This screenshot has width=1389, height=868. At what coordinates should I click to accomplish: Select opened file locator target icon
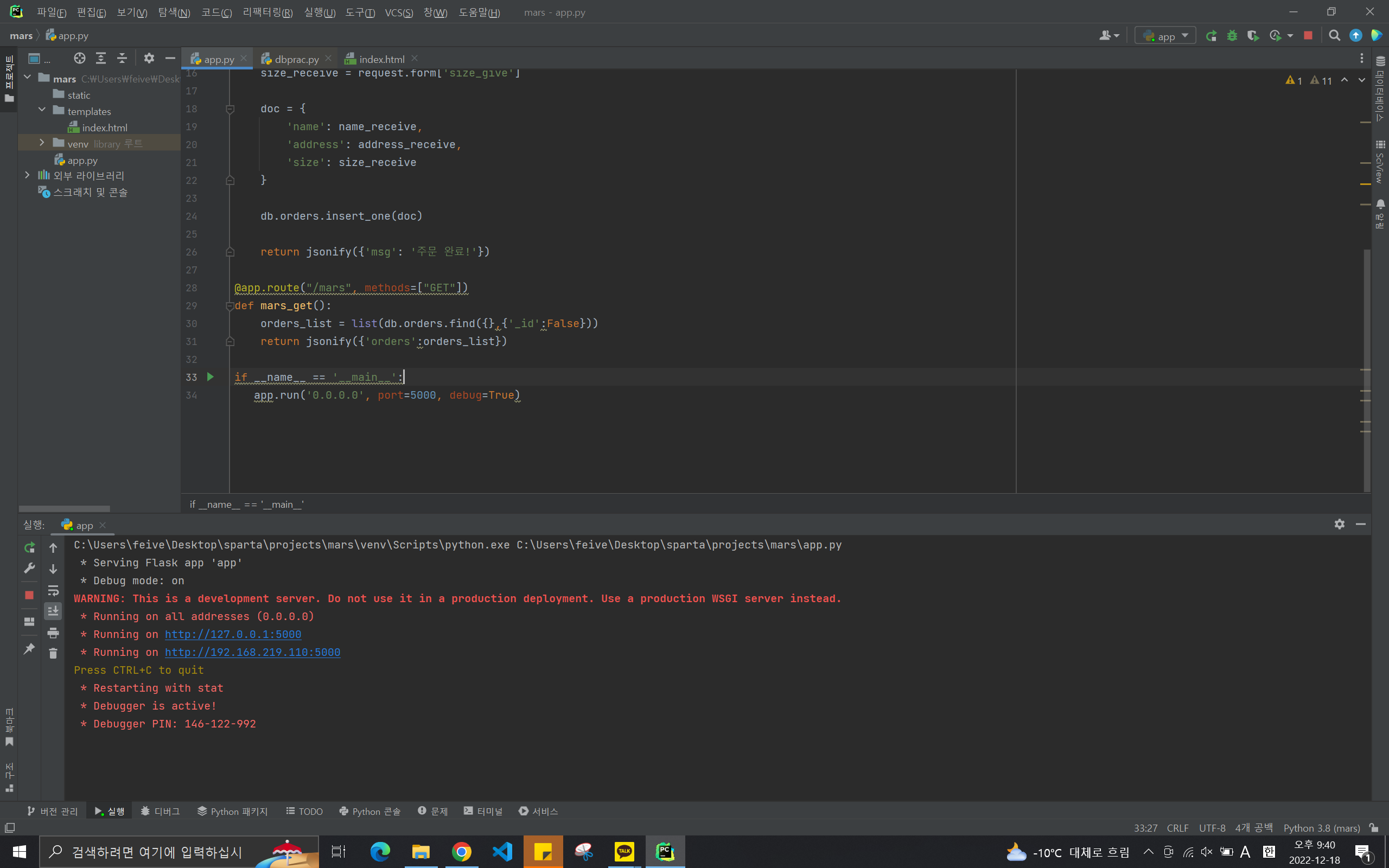point(80,58)
